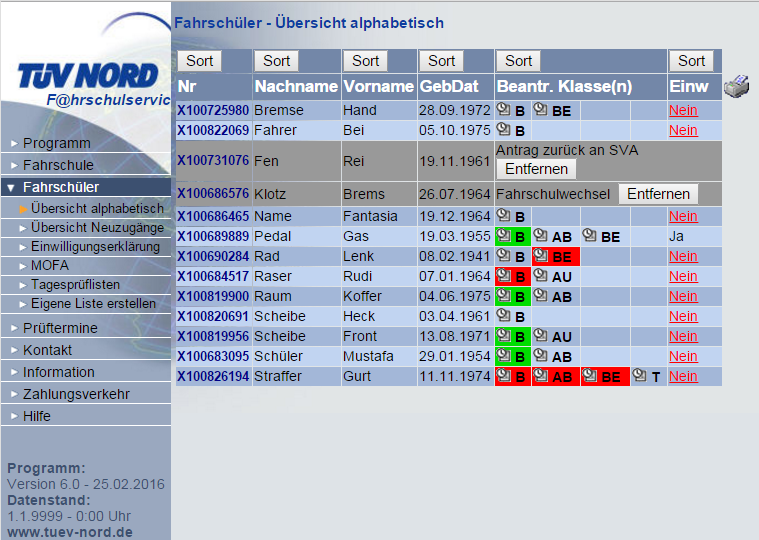Open Tagesprüflisten submenu item
The image size is (759, 540).
click(x=75, y=285)
